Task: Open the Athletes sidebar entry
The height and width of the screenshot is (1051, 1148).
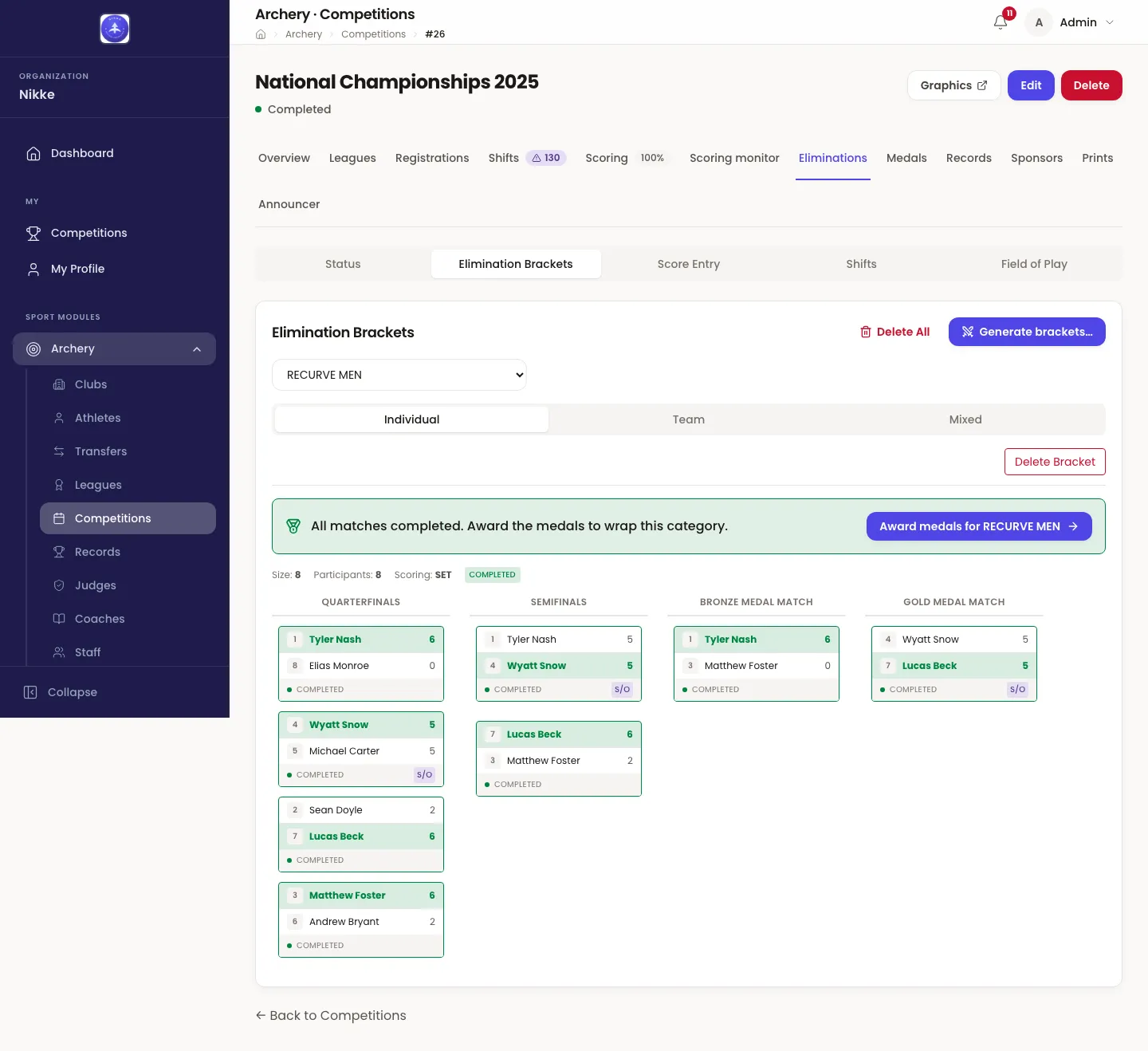Action: 128,418
